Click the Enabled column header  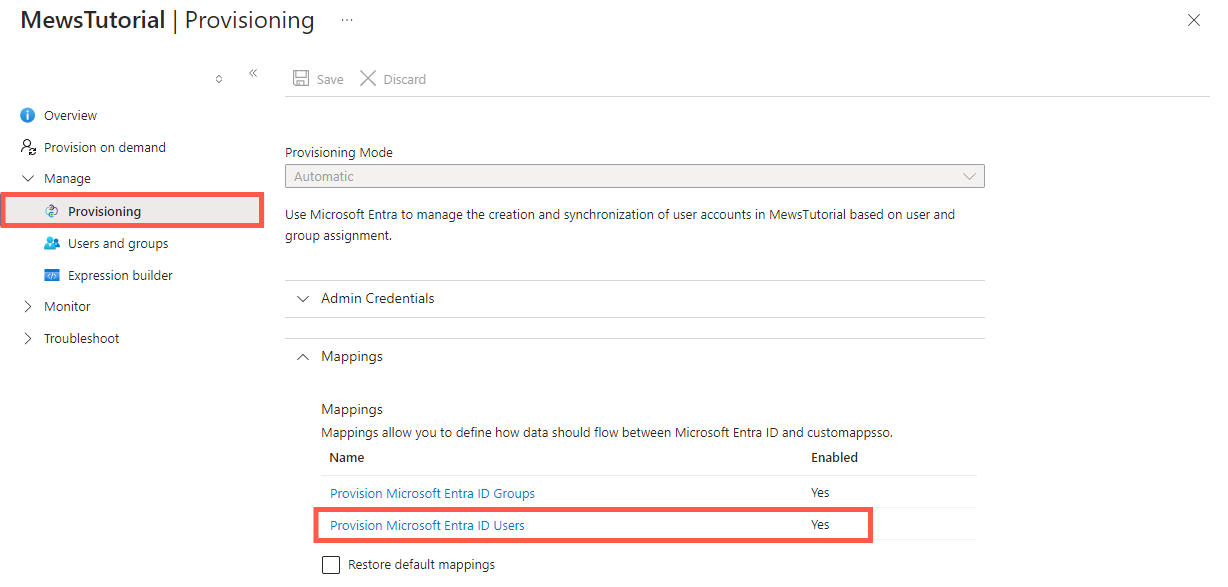tap(834, 458)
